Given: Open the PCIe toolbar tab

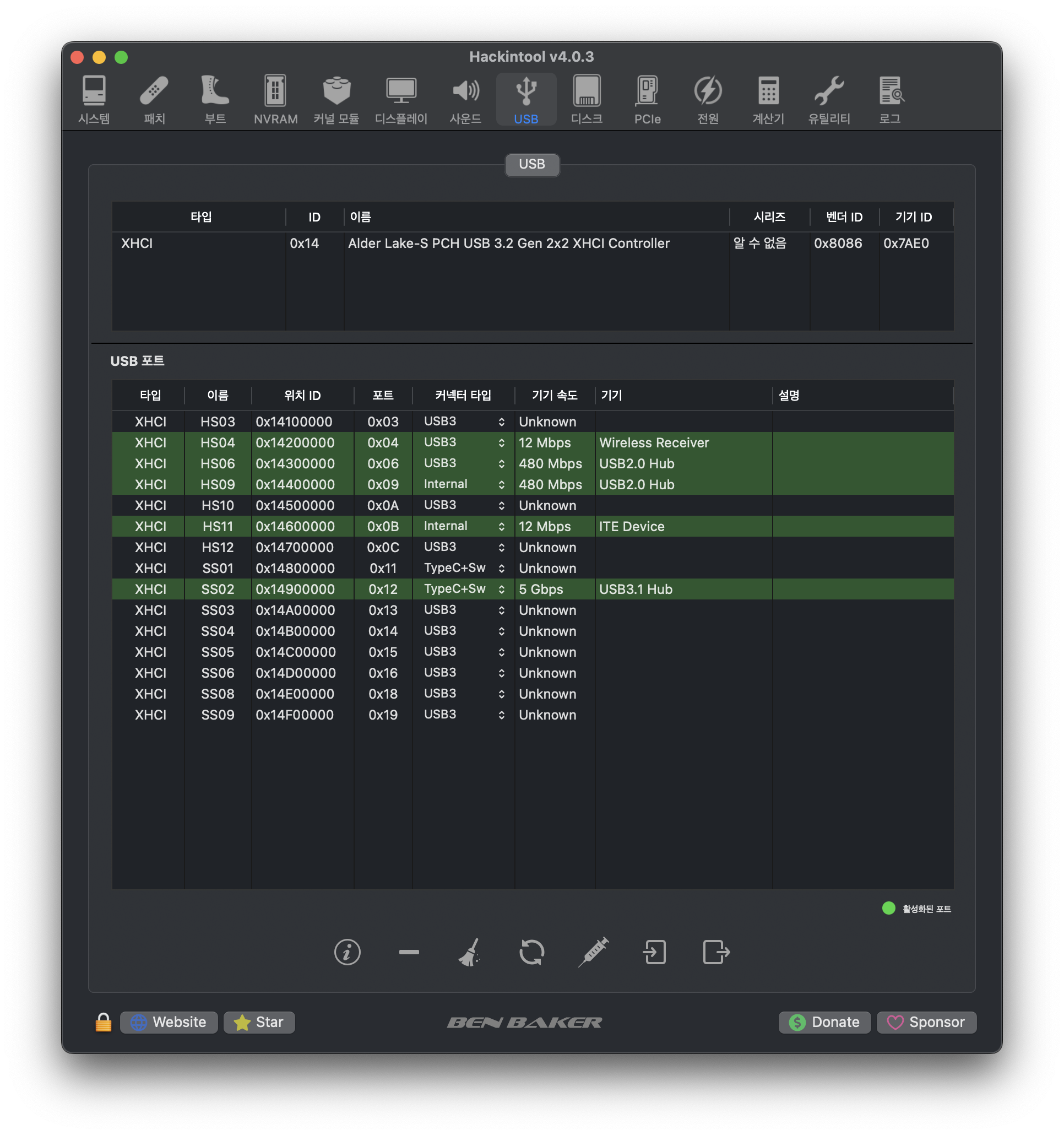Looking at the screenshot, I should tap(647, 99).
